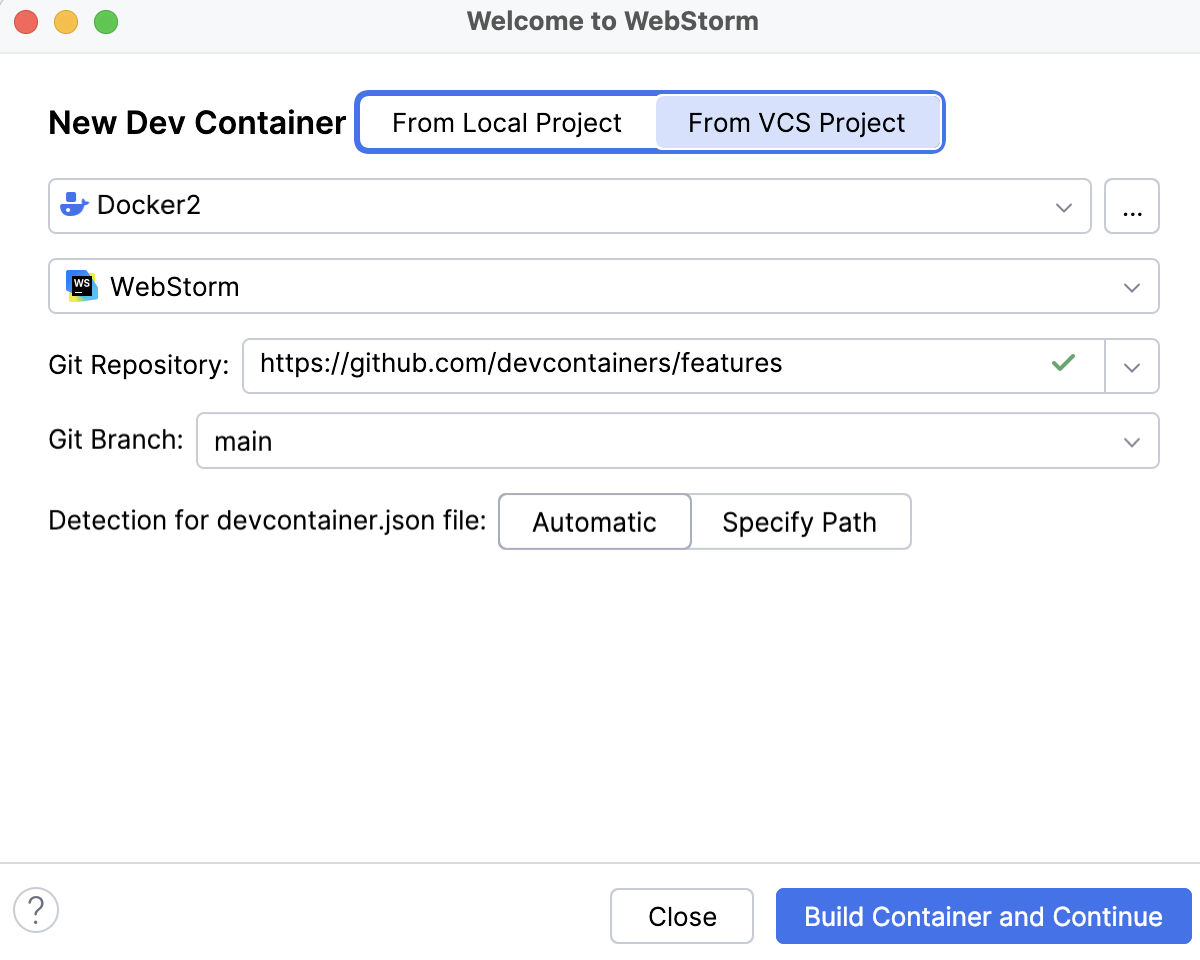Click Build Container and Continue

click(983, 916)
